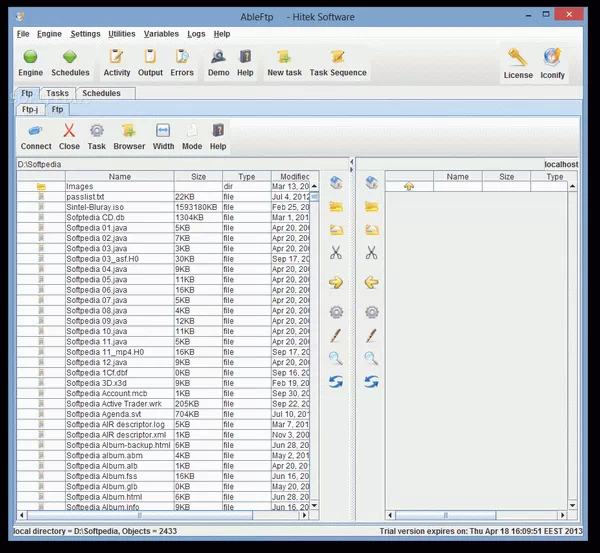Sort local list by Name column header
Viewport: 600px width, 553px height.
[119, 176]
